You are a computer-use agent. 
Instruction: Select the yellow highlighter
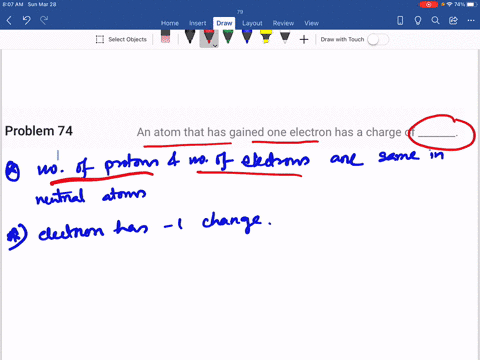266,37
